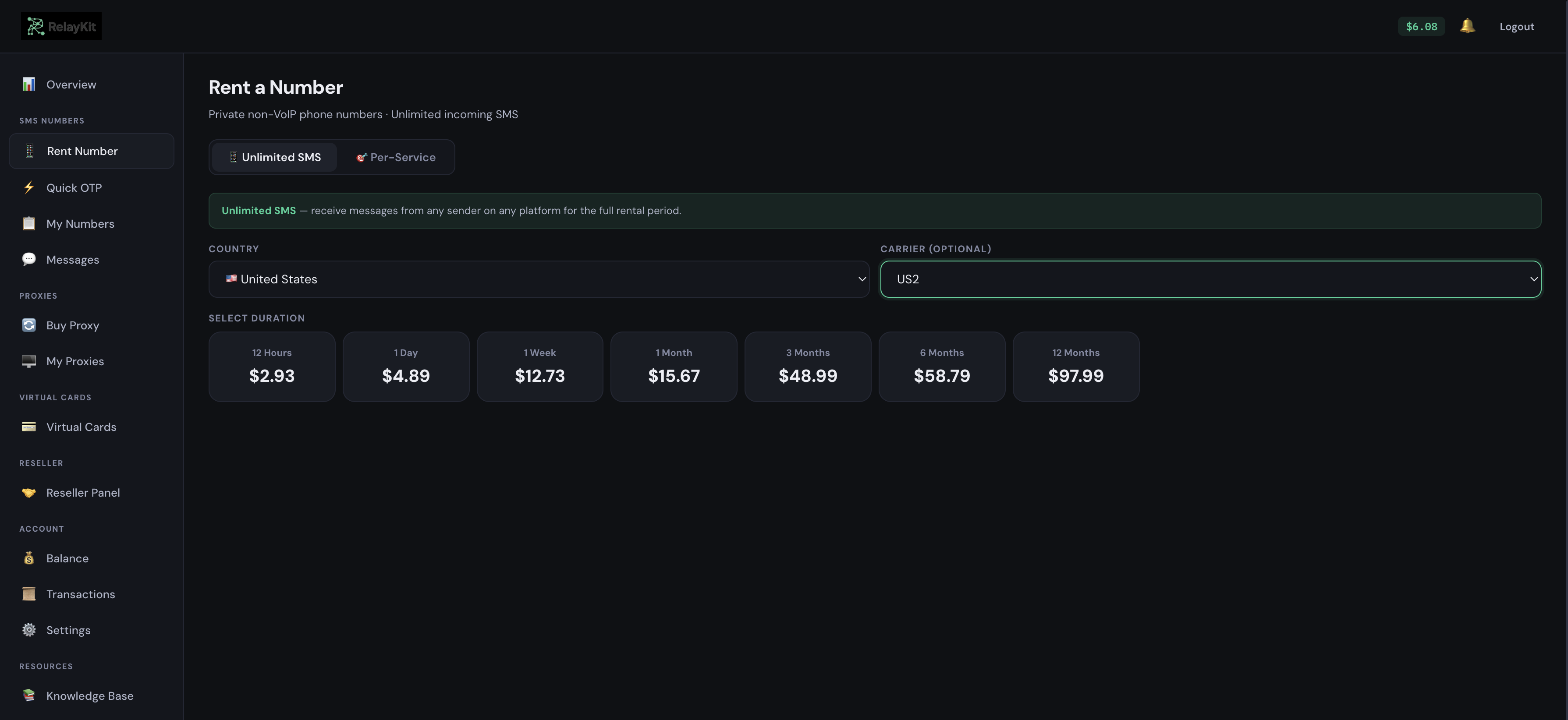Screen dimensions: 1568x720
Task: Click the Logout link
Action: 1516,27
